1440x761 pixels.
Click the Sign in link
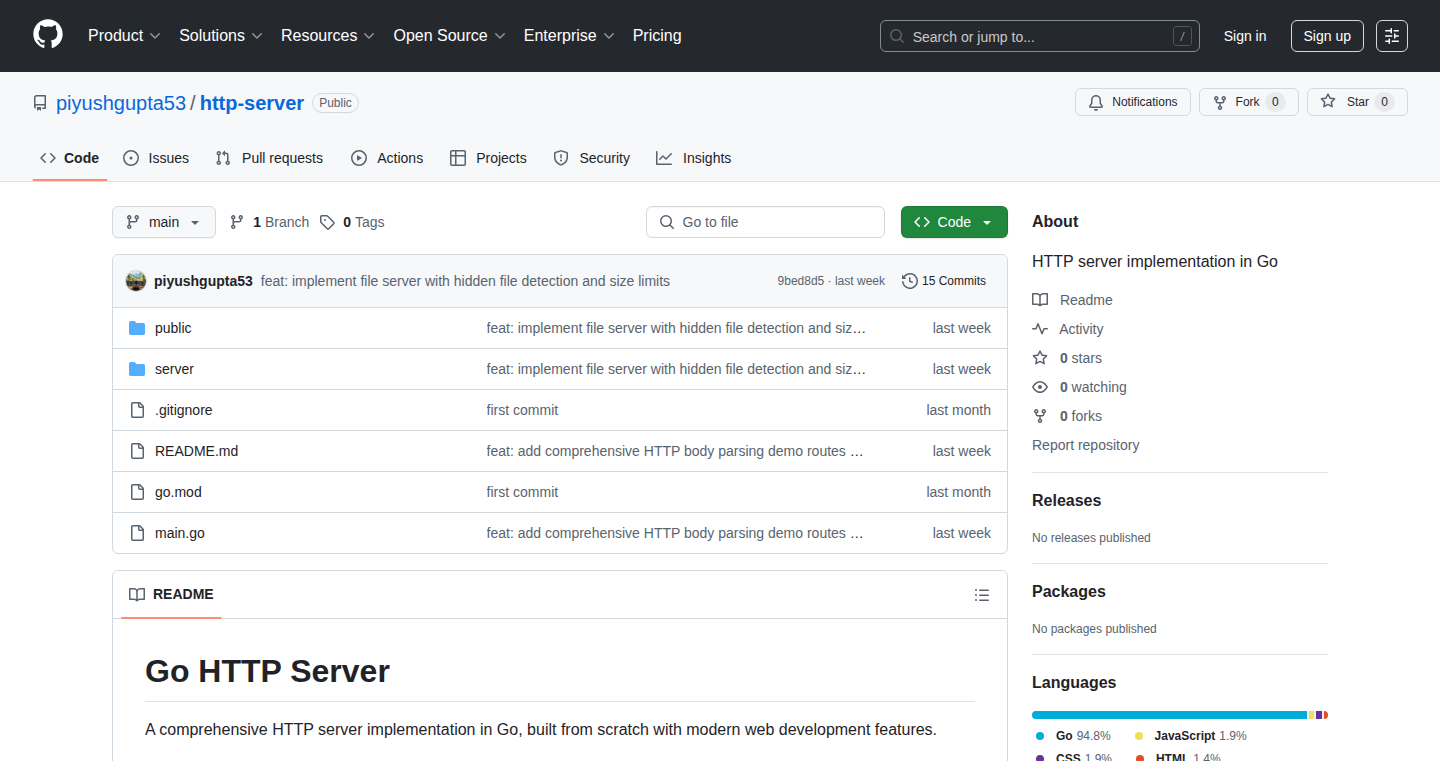[1245, 36]
